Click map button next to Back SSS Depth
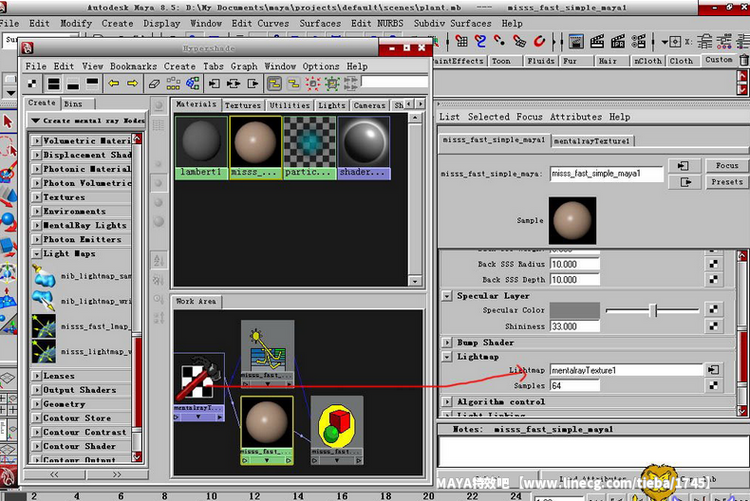 pos(713,279)
